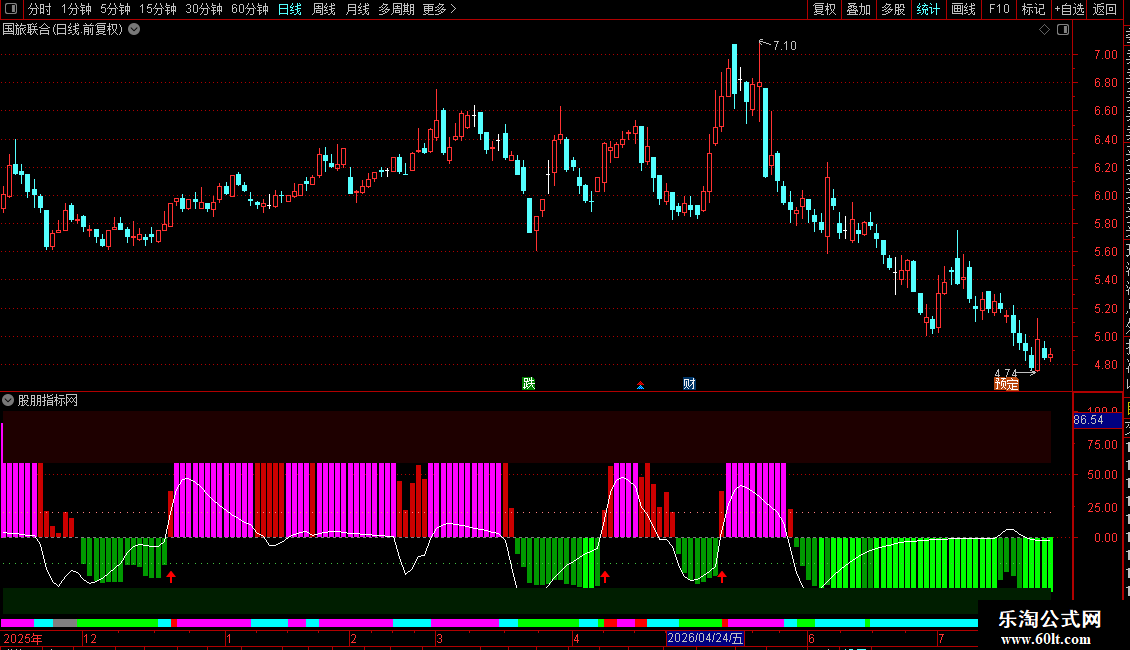
Task: Open dropdown next to 国旅联合 title
Action: coord(134,30)
